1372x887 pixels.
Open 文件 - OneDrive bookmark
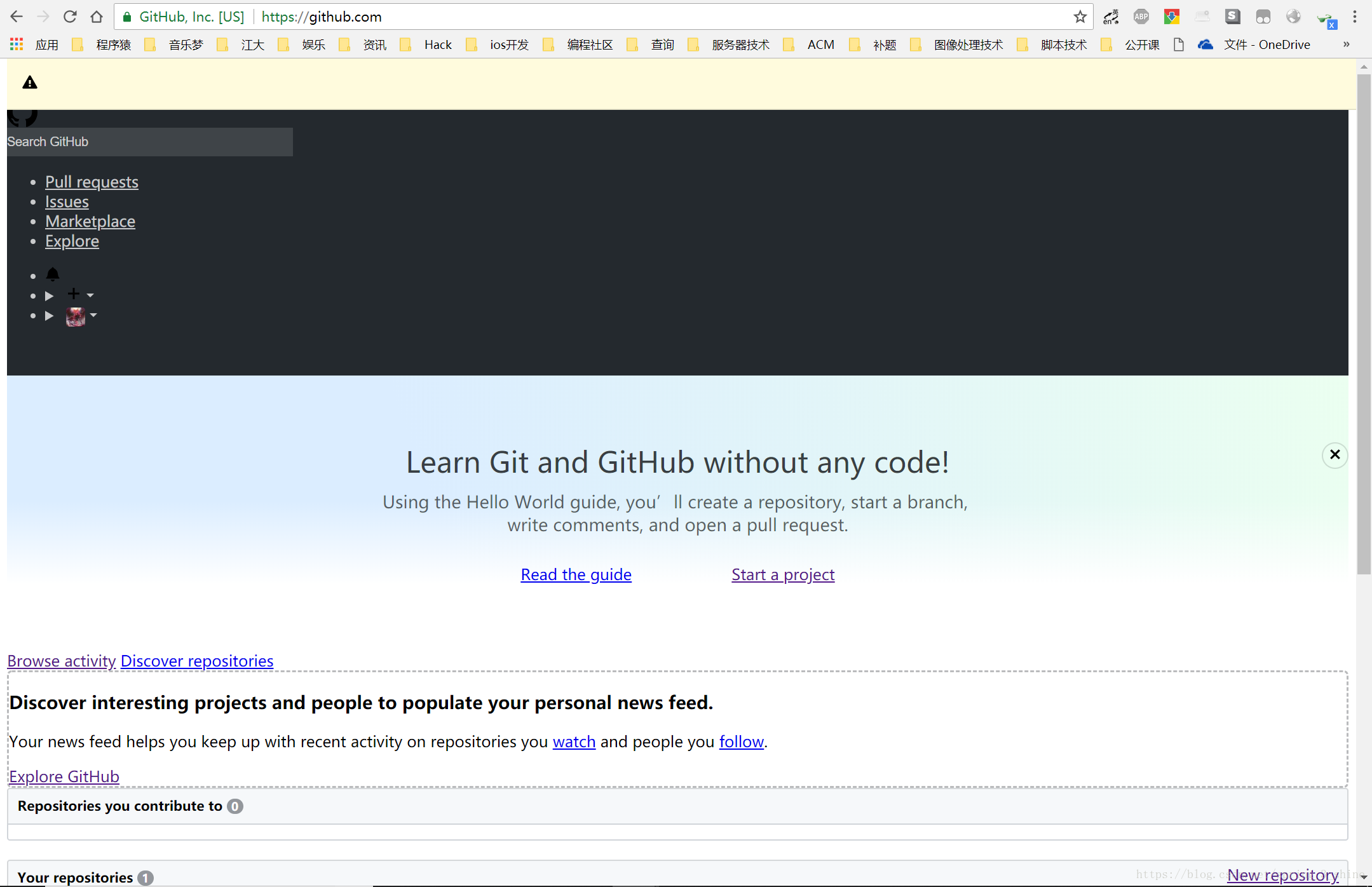tap(1254, 44)
